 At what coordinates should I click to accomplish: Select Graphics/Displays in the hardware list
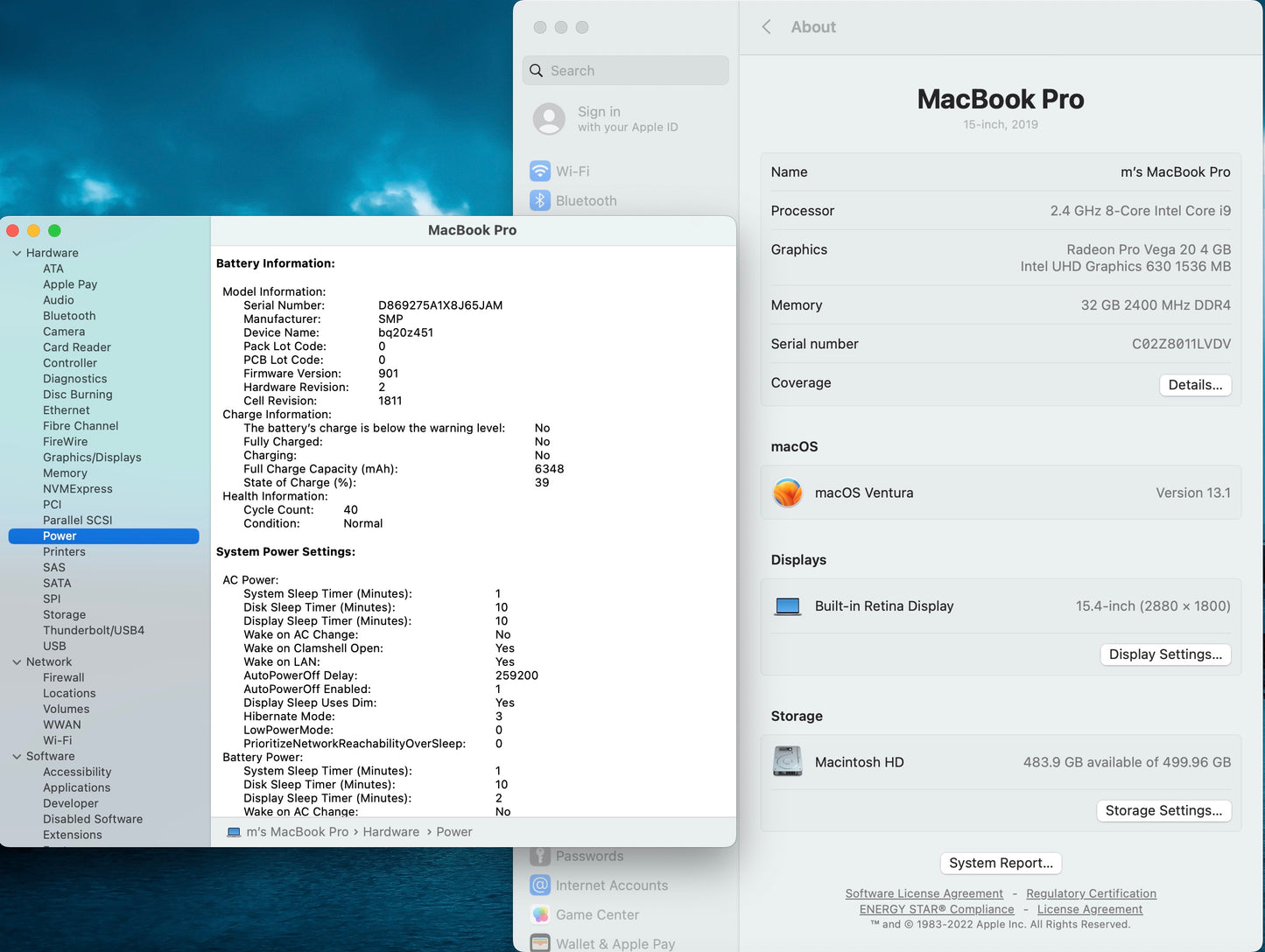tap(92, 458)
